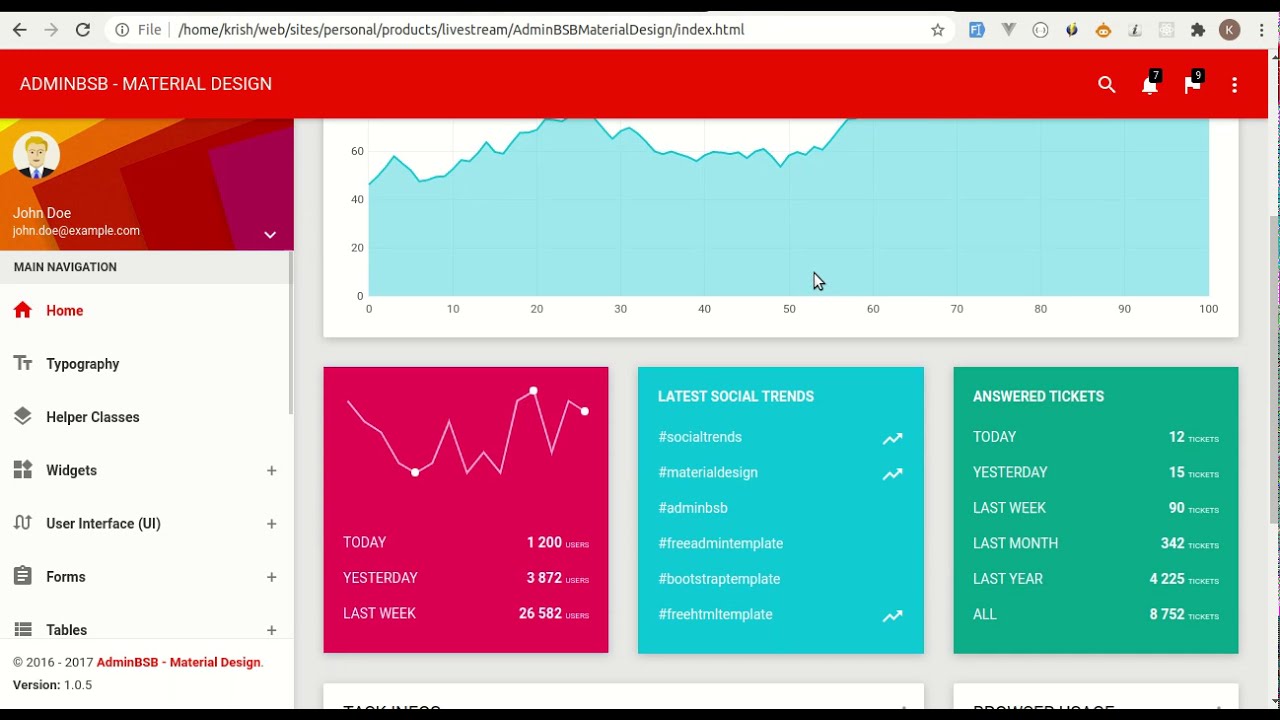Go back with the browser back arrow

click(x=19, y=30)
